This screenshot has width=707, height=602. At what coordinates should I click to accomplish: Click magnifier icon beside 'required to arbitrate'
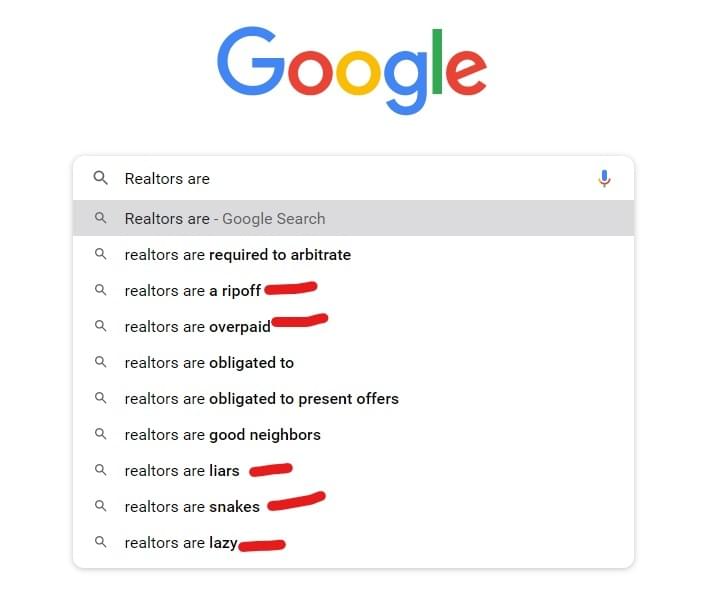(x=101, y=254)
